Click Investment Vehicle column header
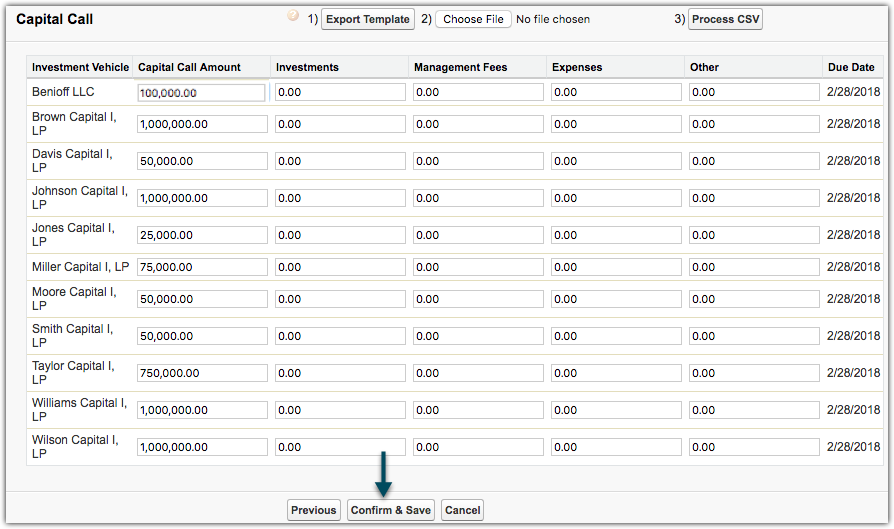Screen dimensions: 894x529 (x=80, y=67)
